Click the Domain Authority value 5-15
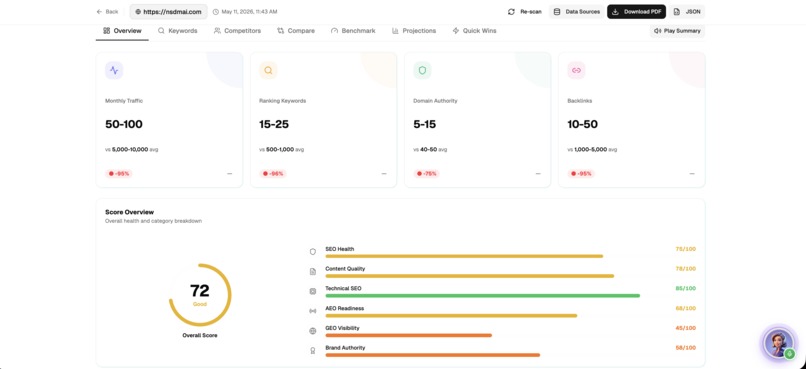This screenshot has width=806, height=369. pyautogui.click(x=425, y=124)
